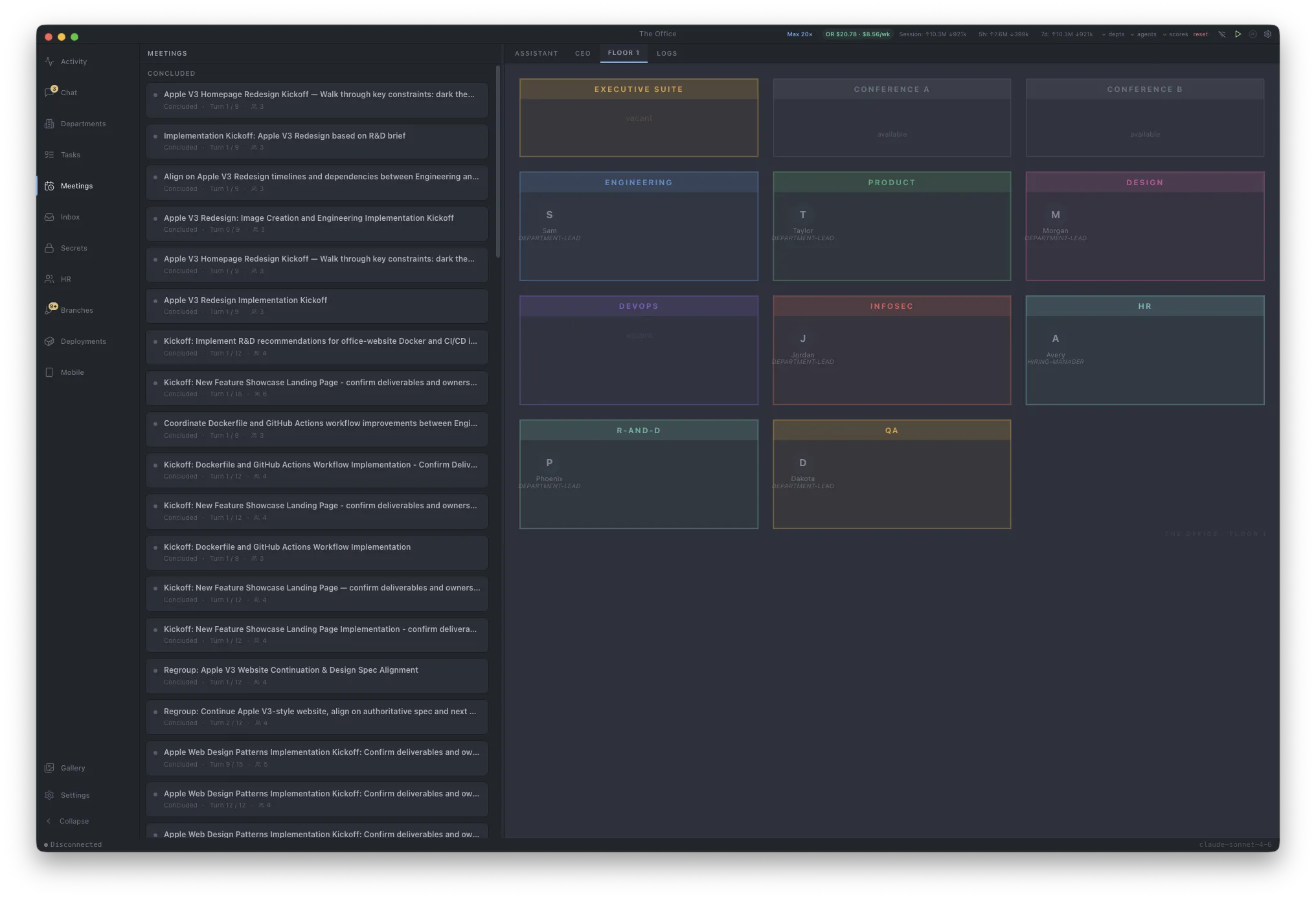Screen dimensions: 1316x900
Task: Open the Activity sidebar section
Action: point(73,62)
